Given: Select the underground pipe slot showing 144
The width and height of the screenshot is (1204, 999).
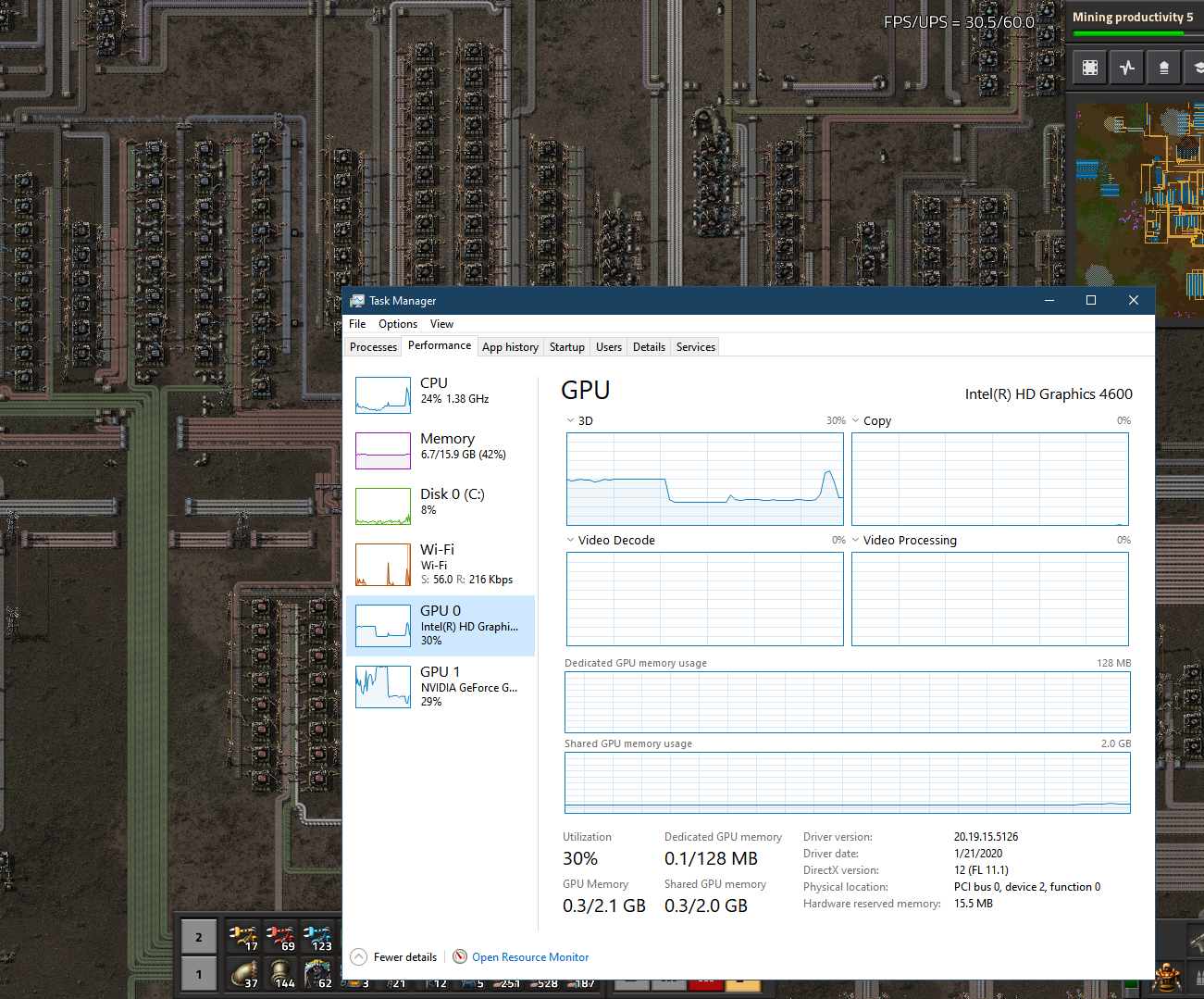Looking at the screenshot, I should tap(280, 974).
